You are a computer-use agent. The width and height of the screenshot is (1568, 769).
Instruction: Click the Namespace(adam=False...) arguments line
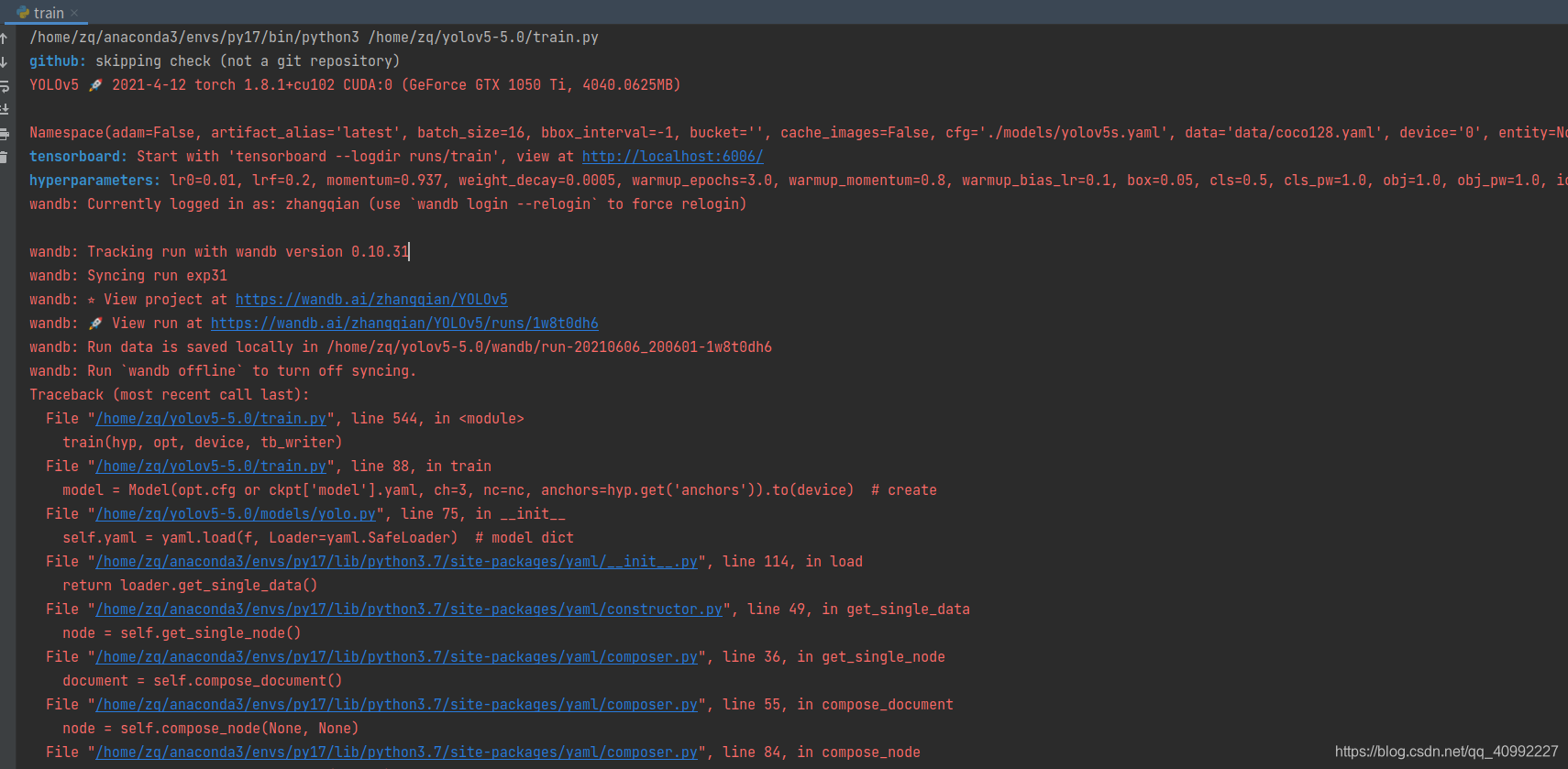pos(798,133)
